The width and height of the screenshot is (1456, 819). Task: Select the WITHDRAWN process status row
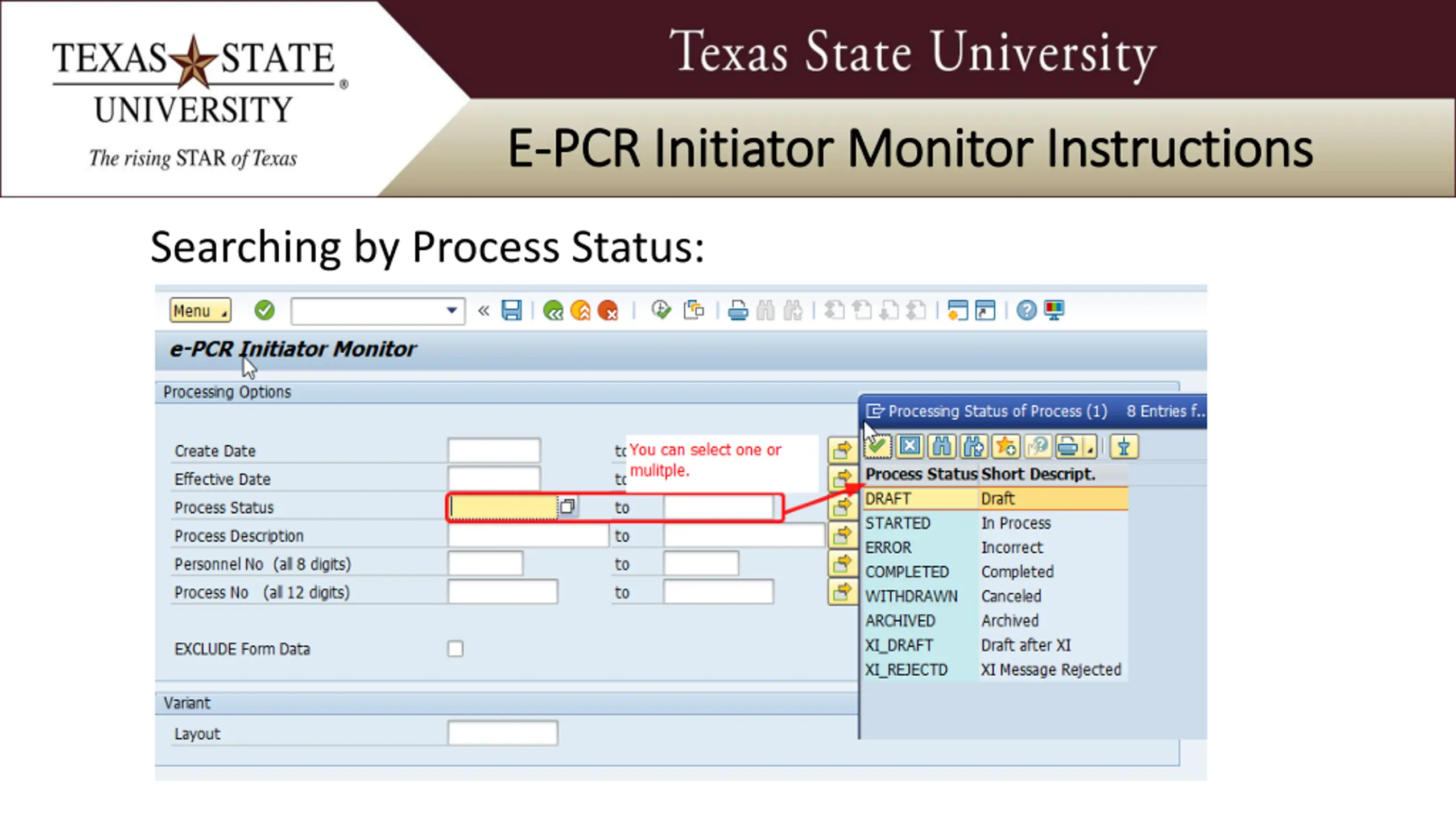(x=995, y=596)
